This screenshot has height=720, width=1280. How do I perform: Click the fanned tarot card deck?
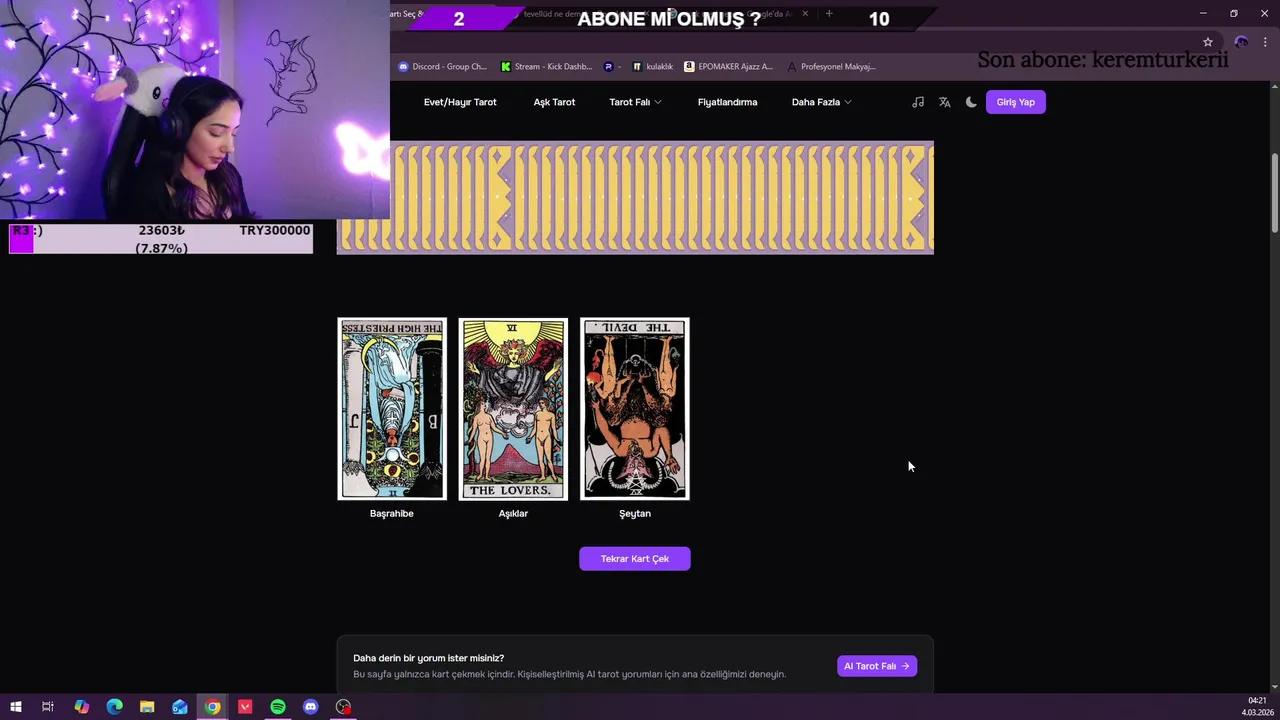point(635,198)
